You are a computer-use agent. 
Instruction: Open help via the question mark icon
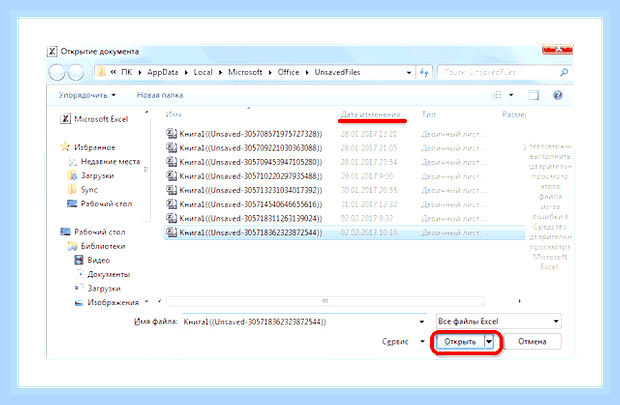pos(558,95)
